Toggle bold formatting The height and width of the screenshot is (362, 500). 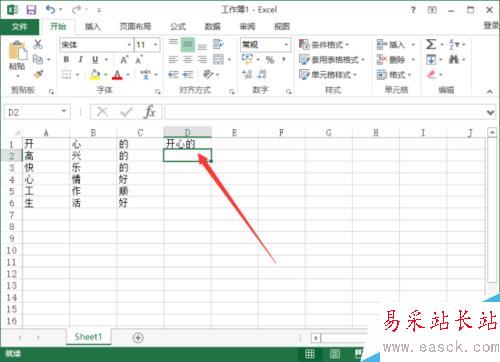click(66, 59)
